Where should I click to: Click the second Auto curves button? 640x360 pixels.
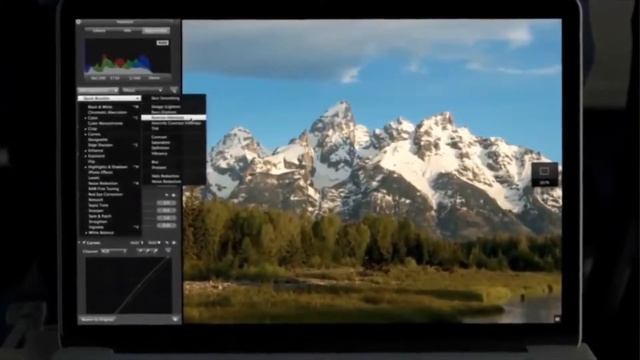154,243
